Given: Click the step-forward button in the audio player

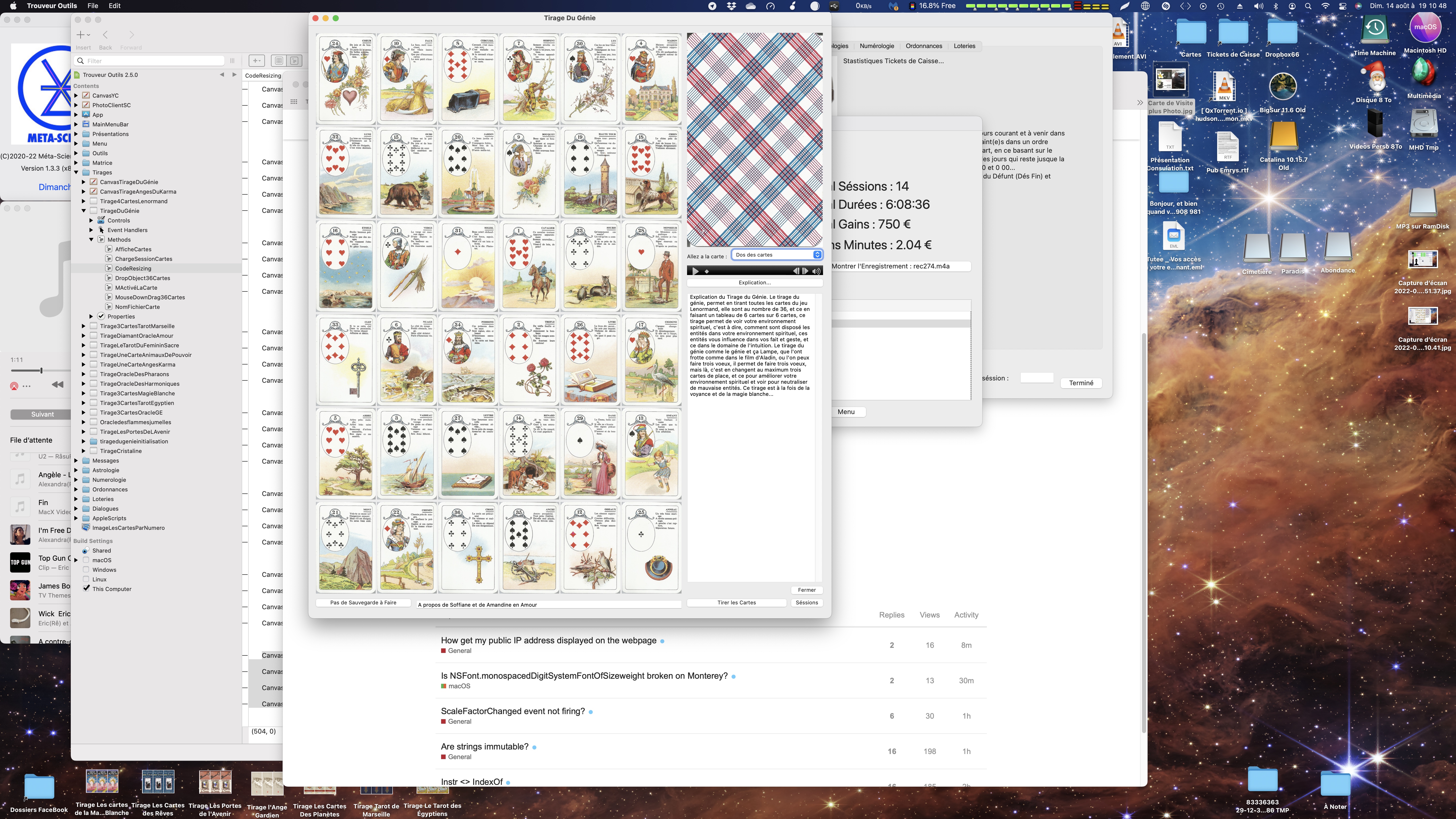Looking at the screenshot, I should click(805, 271).
